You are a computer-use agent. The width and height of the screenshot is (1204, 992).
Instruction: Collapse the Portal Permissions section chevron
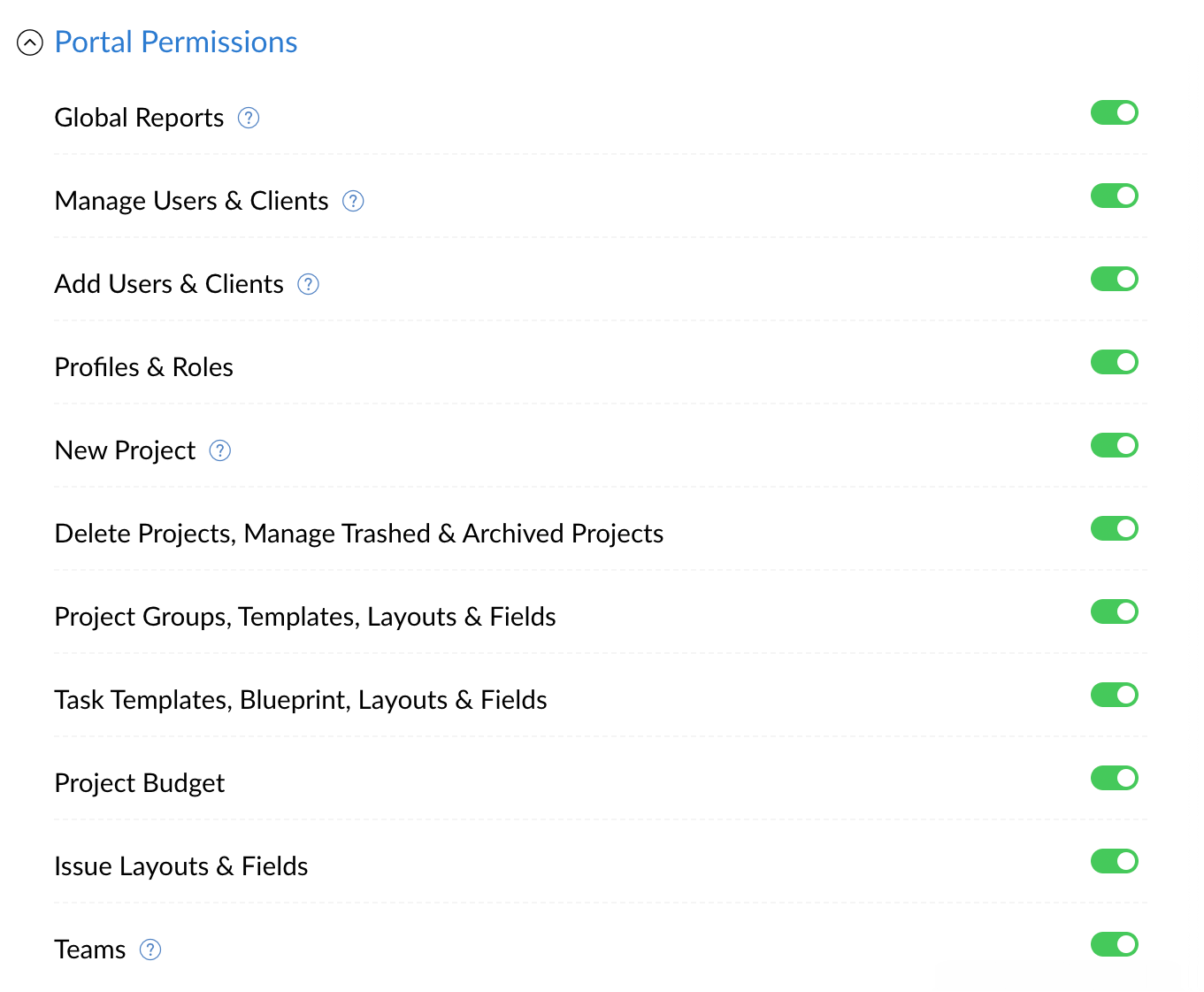click(x=30, y=42)
